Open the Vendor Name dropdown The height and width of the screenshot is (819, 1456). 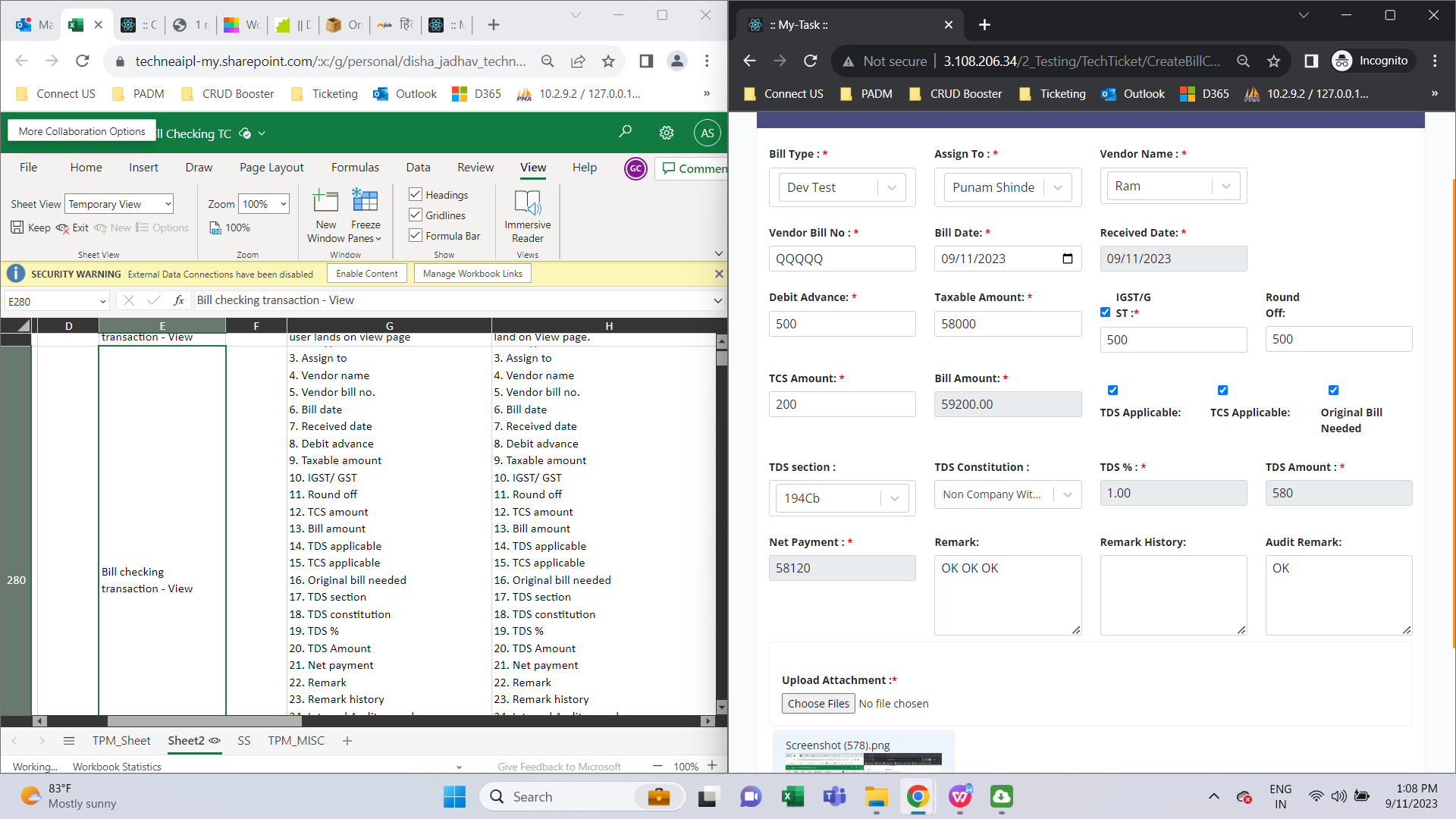click(x=1173, y=186)
